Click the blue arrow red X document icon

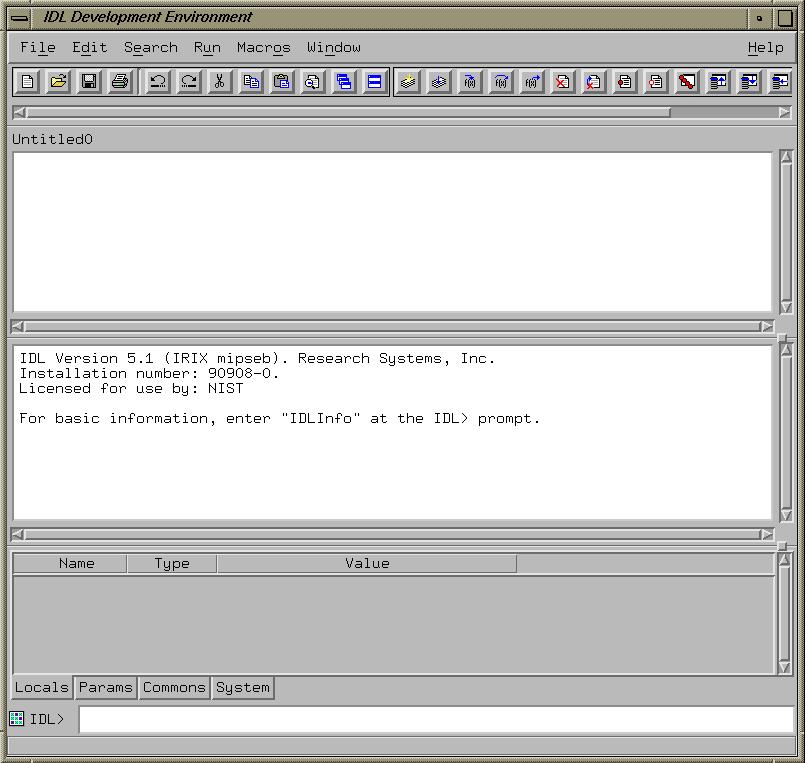[594, 82]
